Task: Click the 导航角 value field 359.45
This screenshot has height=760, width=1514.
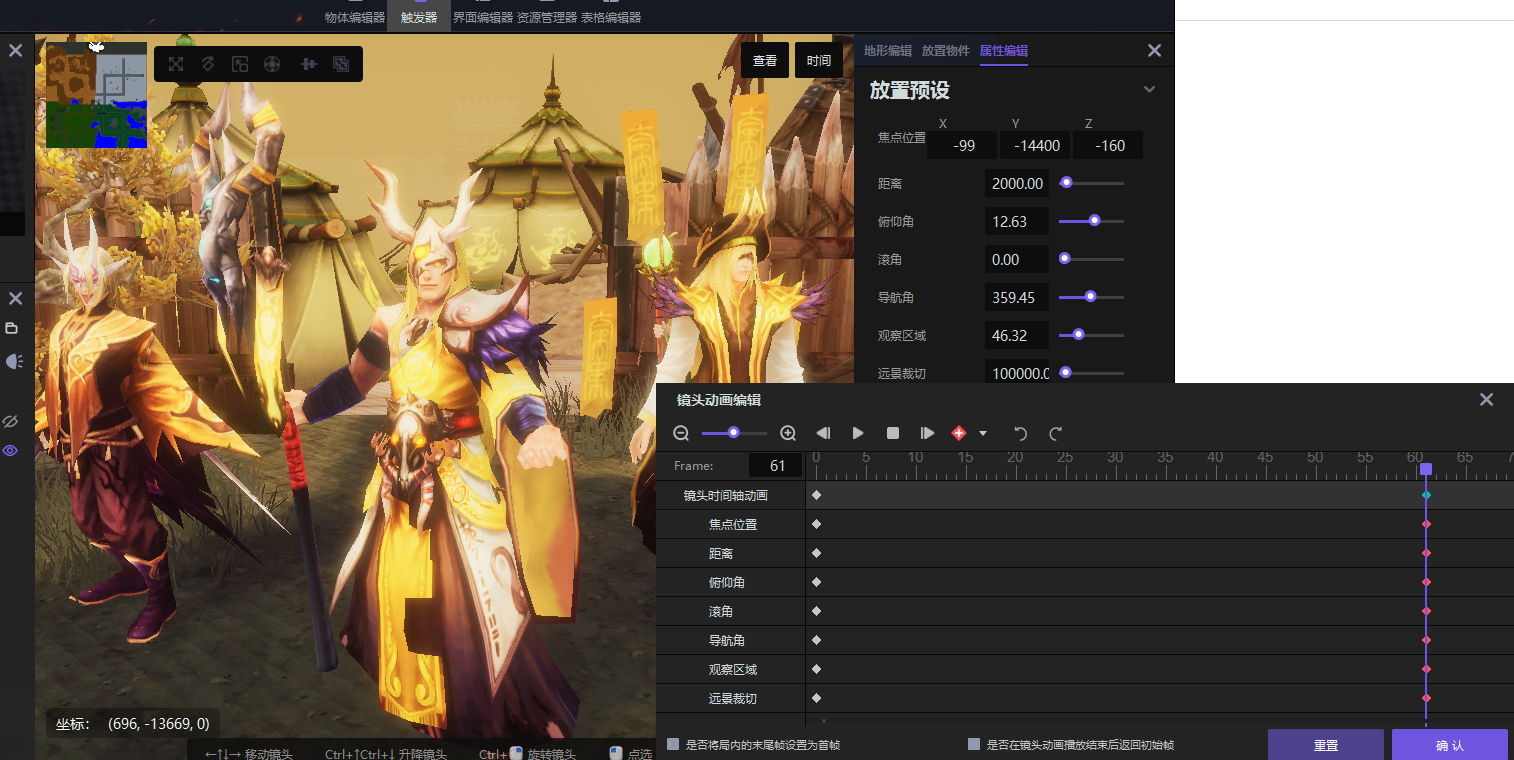Action: (1017, 298)
